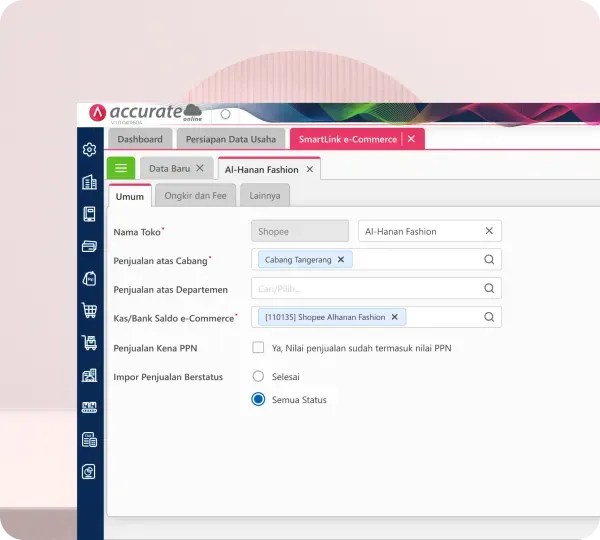Click the Impor Penjualan Berstatus label
This screenshot has height=540, width=600.
pos(168,377)
